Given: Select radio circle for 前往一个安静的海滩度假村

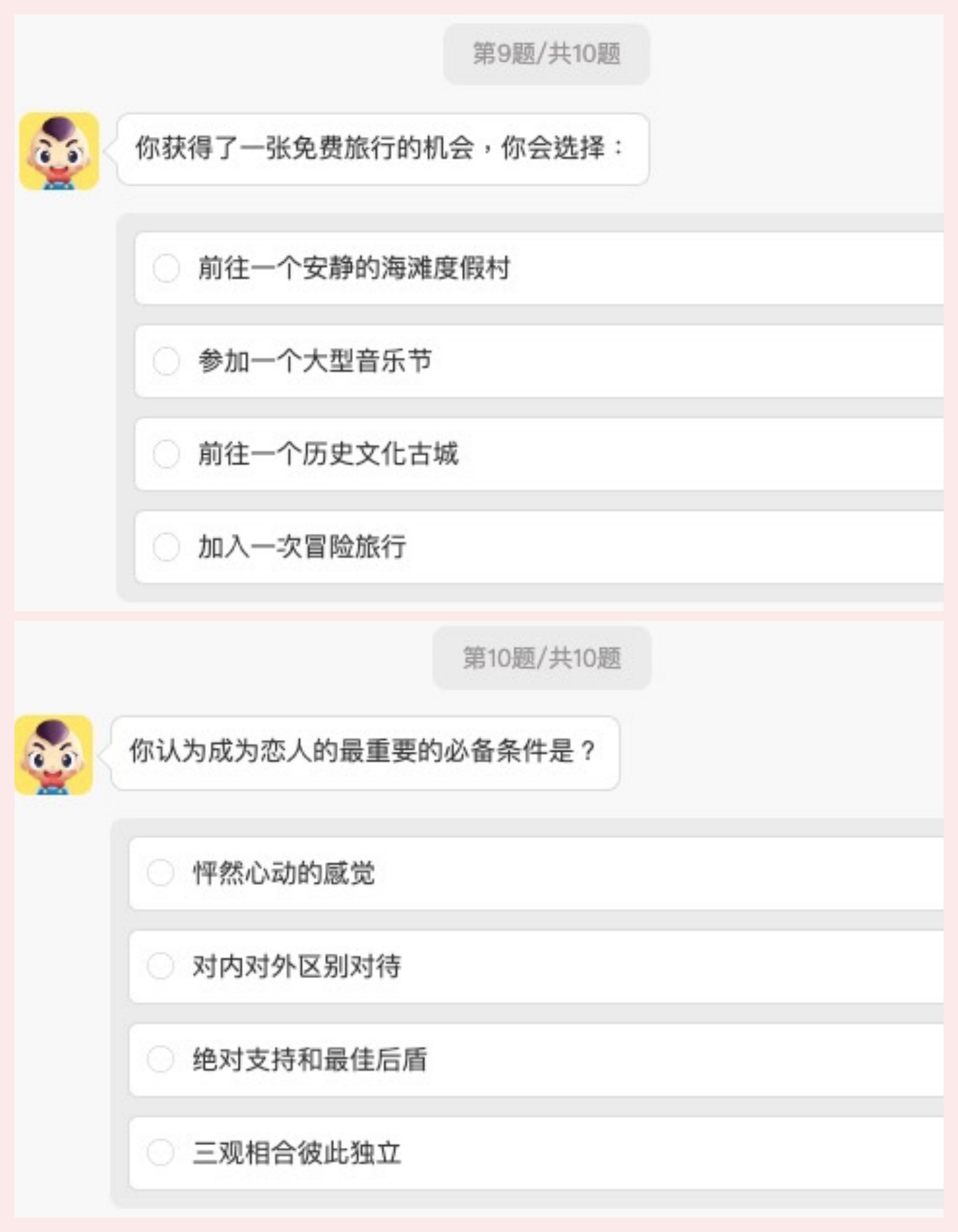Looking at the screenshot, I should pyautogui.click(x=166, y=268).
